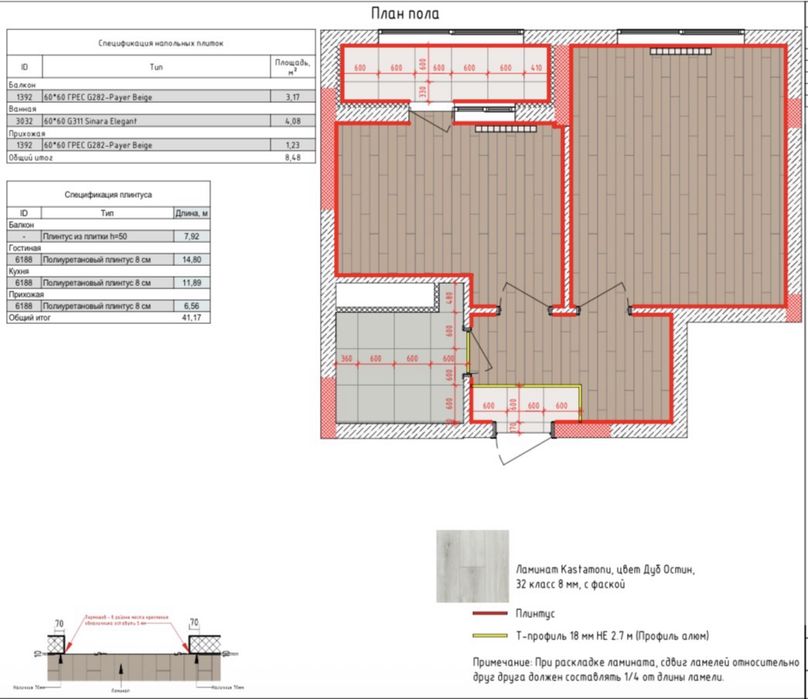The image size is (808, 699).
Task: Click the 'Площадь, м²' column header
Action: [292, 67]
